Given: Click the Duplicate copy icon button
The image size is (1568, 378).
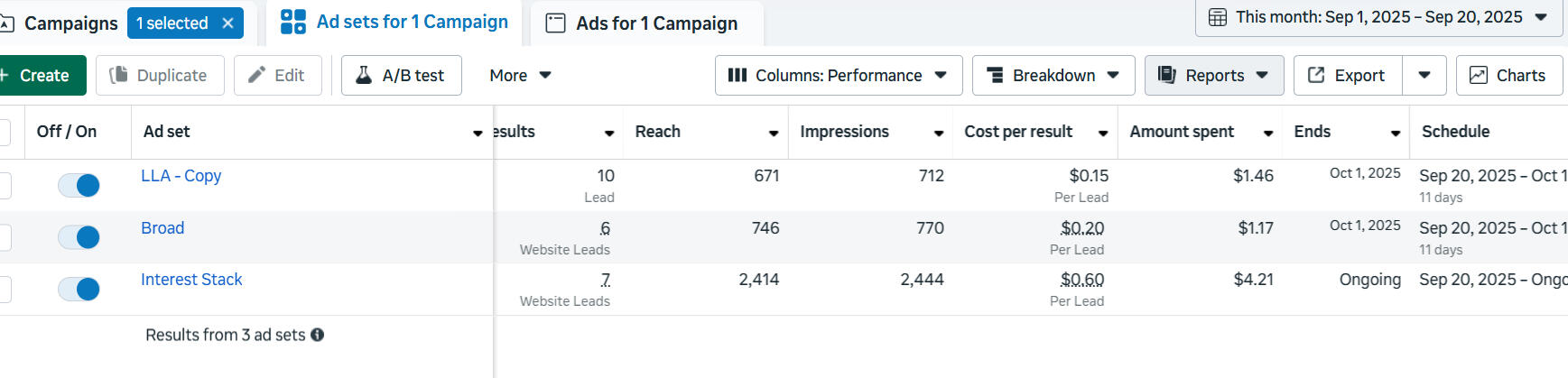Looking at the screenshot, I should tap(118, 76).
